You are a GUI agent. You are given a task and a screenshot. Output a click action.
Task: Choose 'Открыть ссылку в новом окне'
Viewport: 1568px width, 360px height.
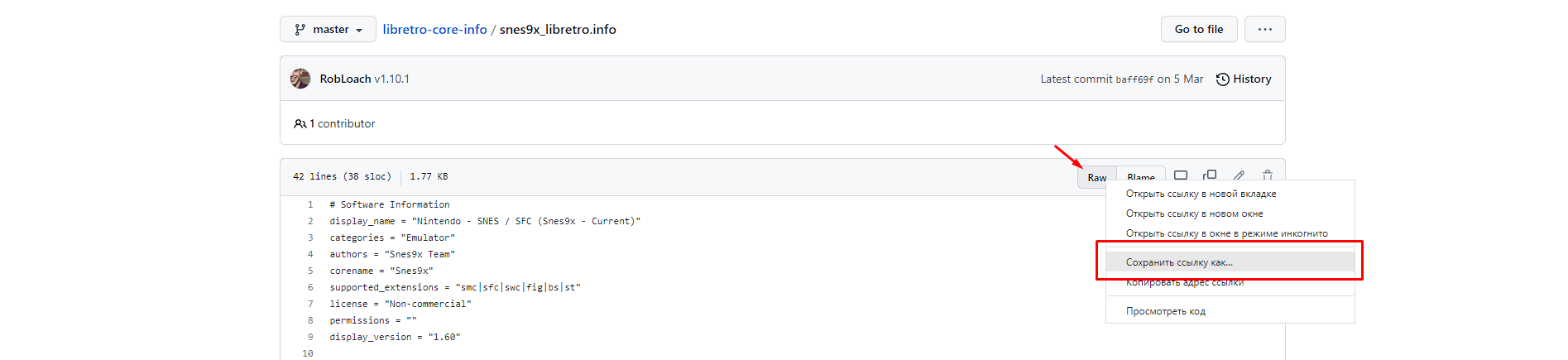click(1194, 214)
